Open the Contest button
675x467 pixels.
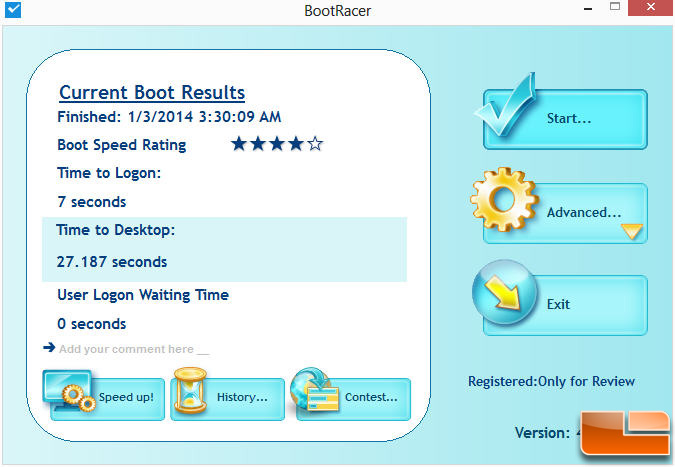click(x=353, y=399)
